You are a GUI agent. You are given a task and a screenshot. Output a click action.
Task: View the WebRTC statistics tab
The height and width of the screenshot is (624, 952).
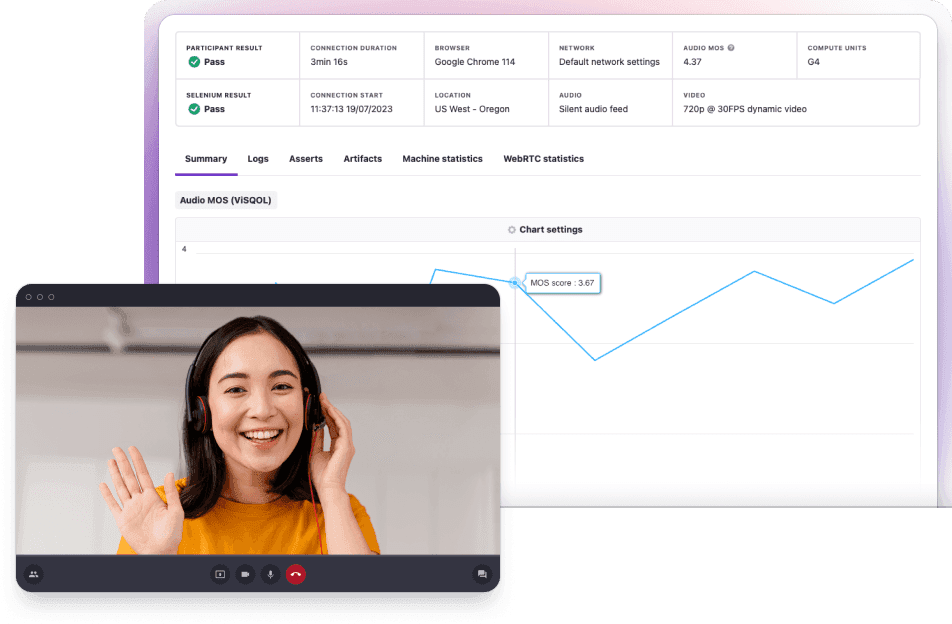click(543, 159)
